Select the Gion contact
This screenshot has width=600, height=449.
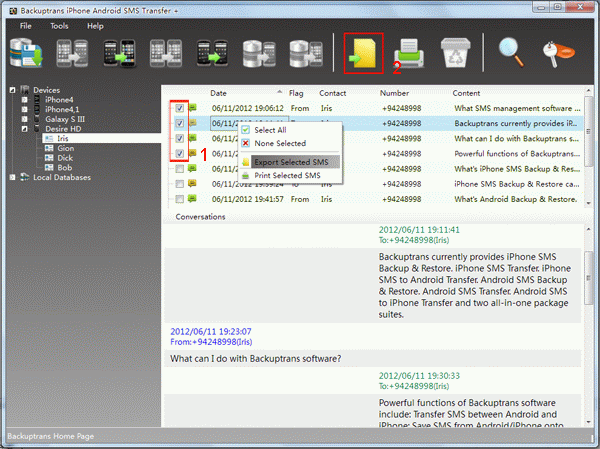65,148
